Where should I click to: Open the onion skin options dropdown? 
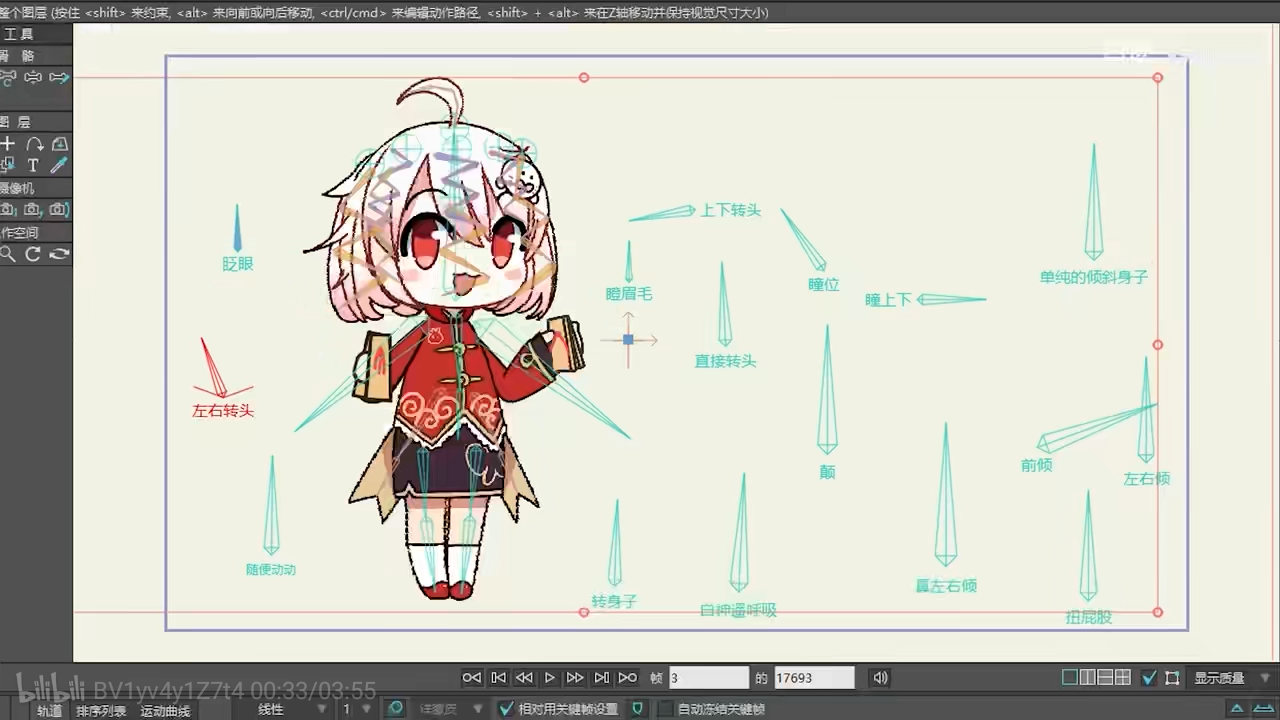point(448,710)
